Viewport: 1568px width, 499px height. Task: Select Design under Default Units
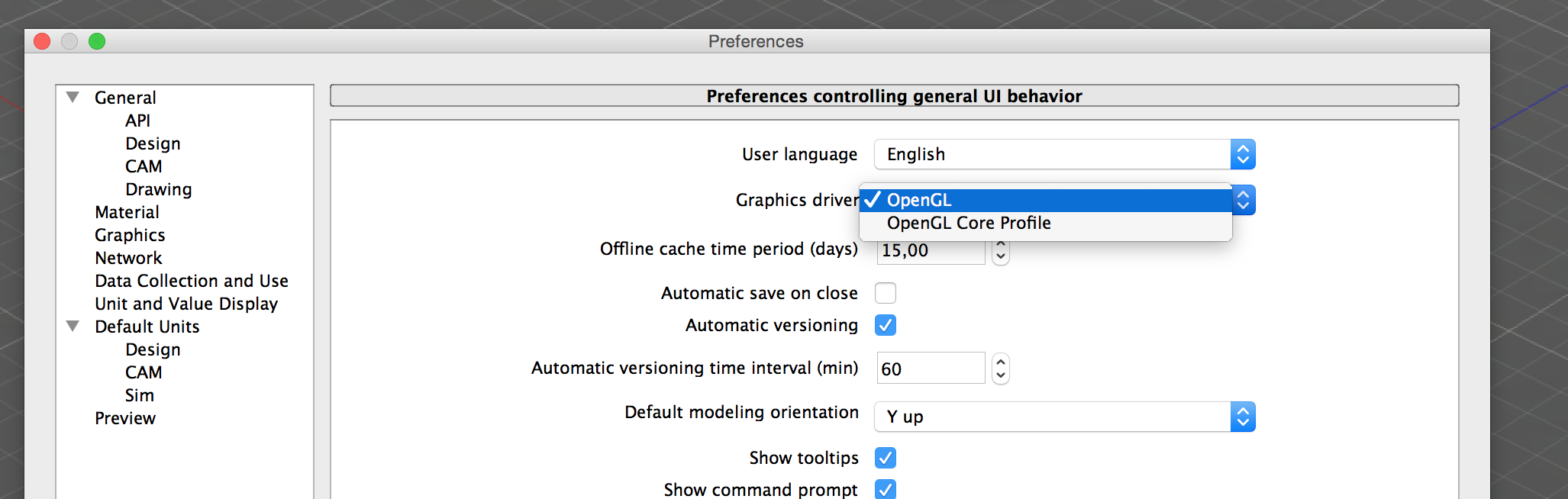click(x=153, y=349)
